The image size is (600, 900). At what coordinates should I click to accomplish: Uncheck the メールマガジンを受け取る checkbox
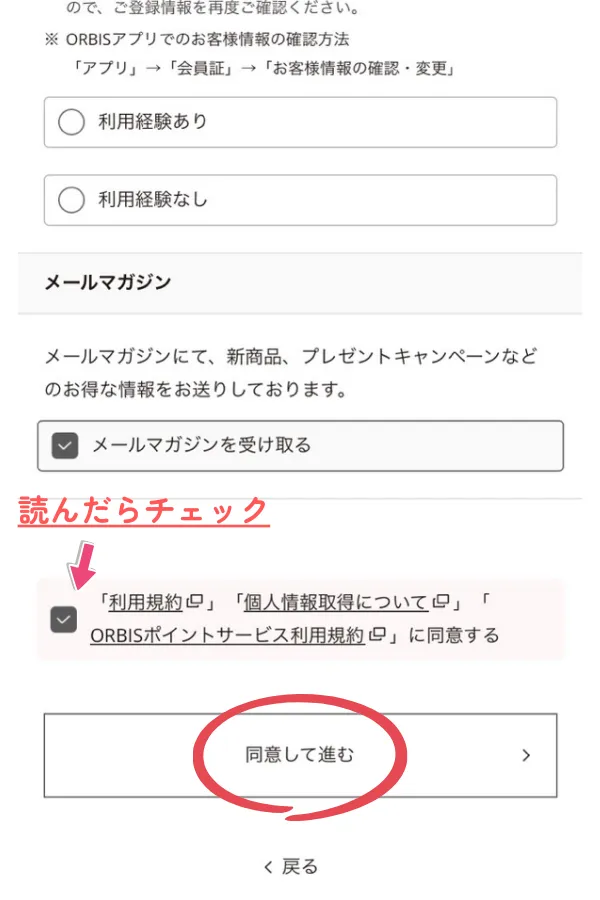click(x=64, y=445)
